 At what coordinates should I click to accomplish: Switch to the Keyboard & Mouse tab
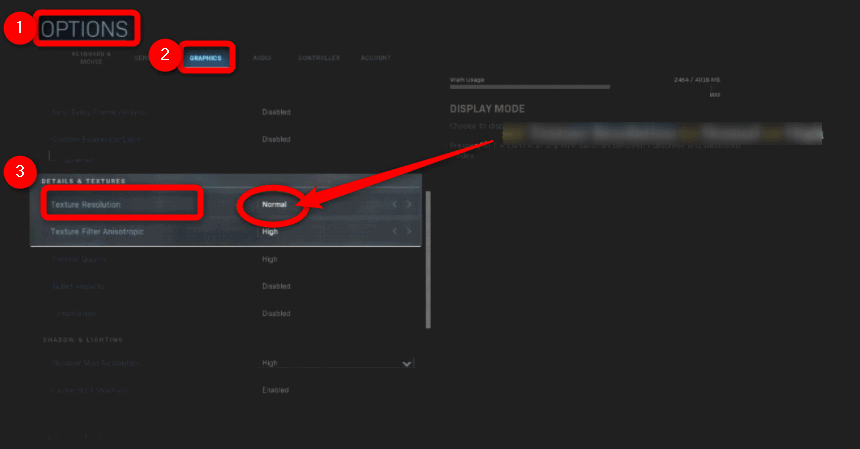[x=92, y=58]
